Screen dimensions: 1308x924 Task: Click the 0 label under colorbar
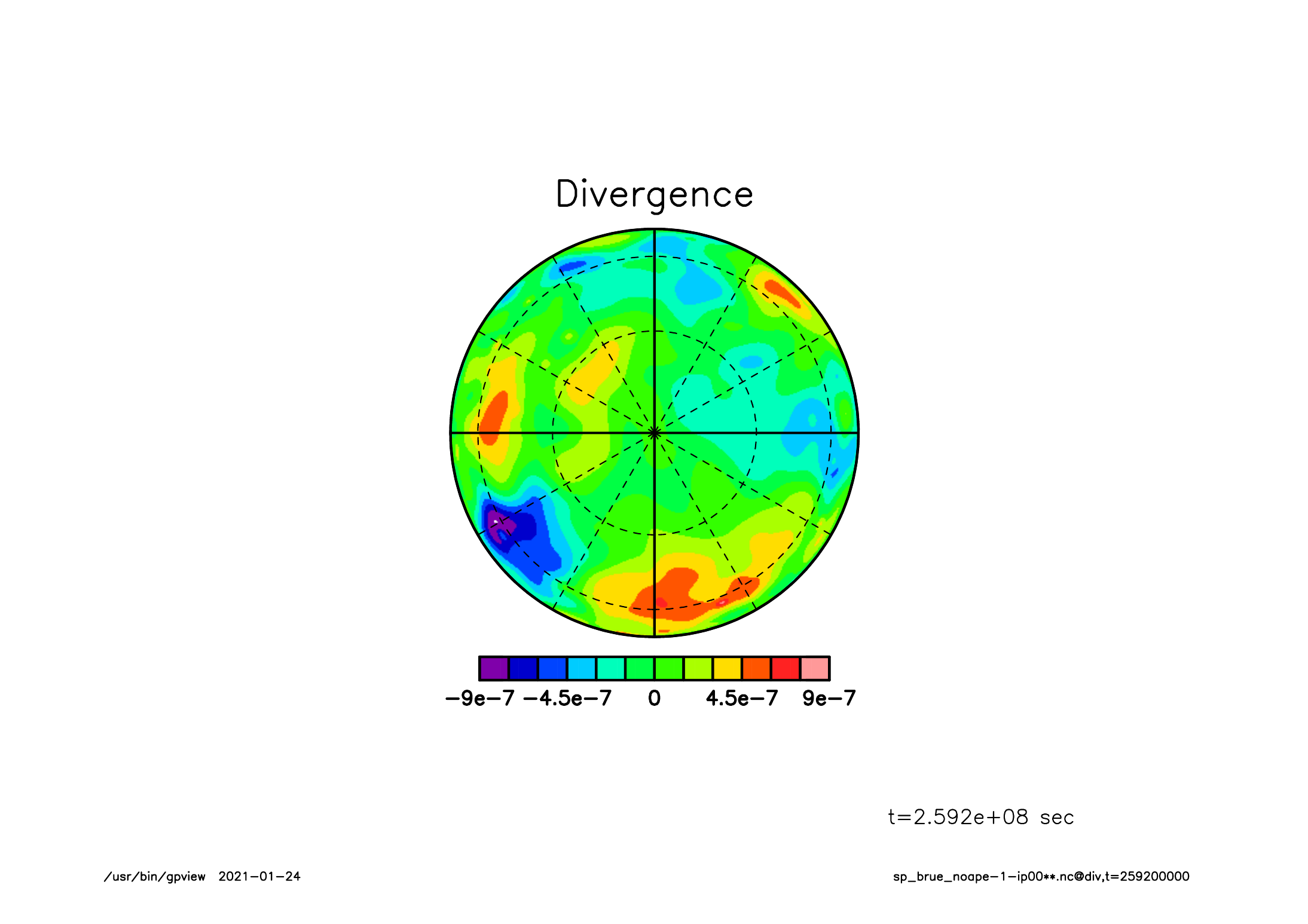click(654, 698)
